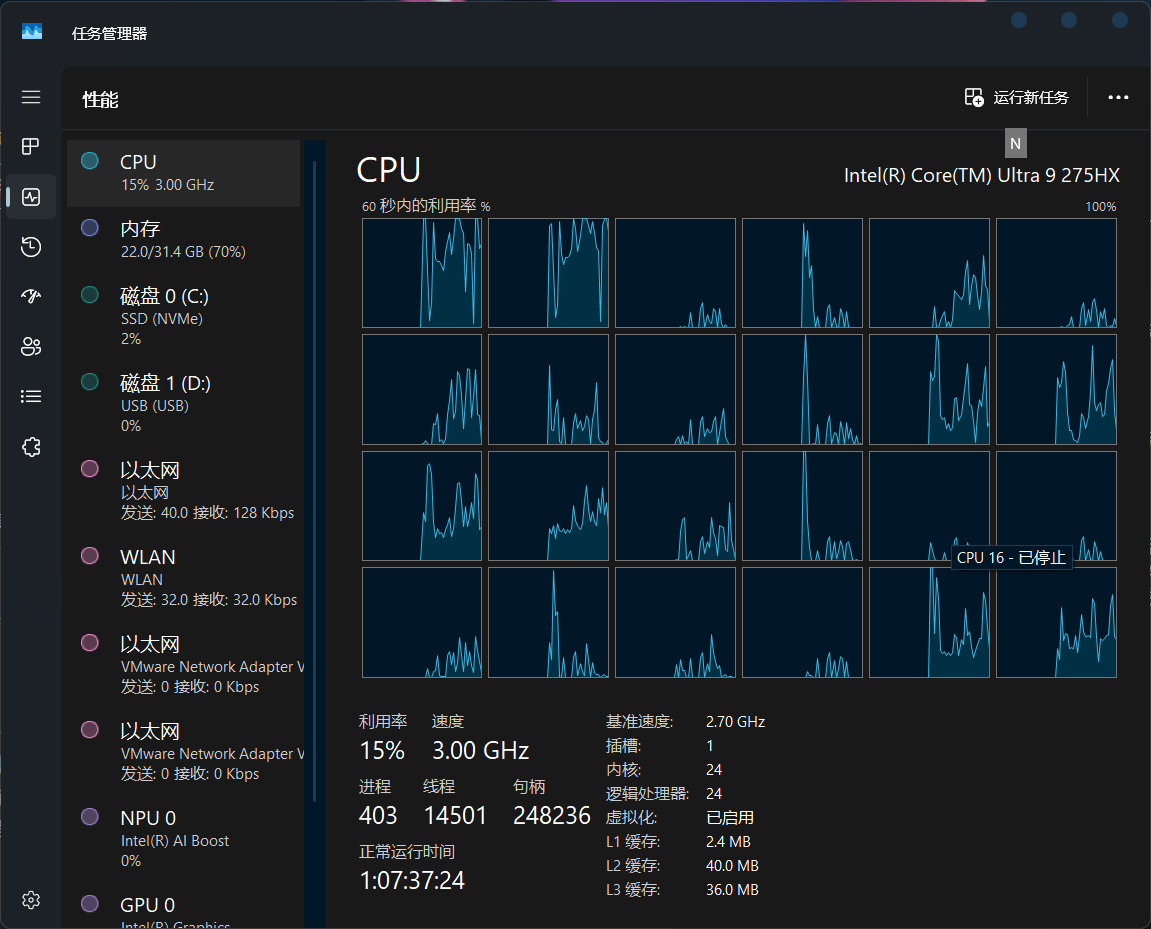Go to Processes page icon
Image resolution: width=1151 pixels, height=929 pixels.
click(31, 147)
